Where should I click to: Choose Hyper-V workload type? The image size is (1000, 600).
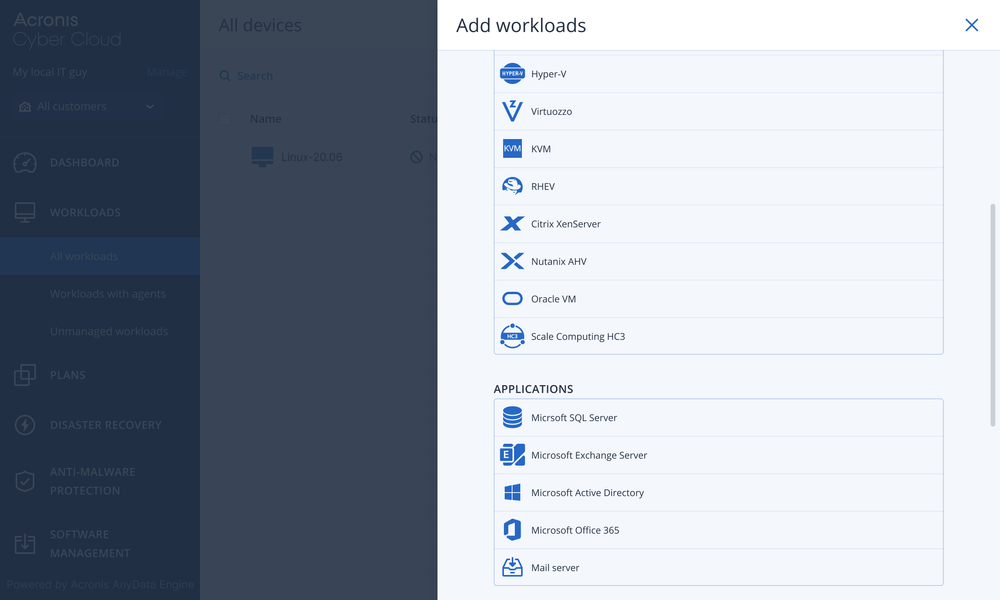coord(719,74)
